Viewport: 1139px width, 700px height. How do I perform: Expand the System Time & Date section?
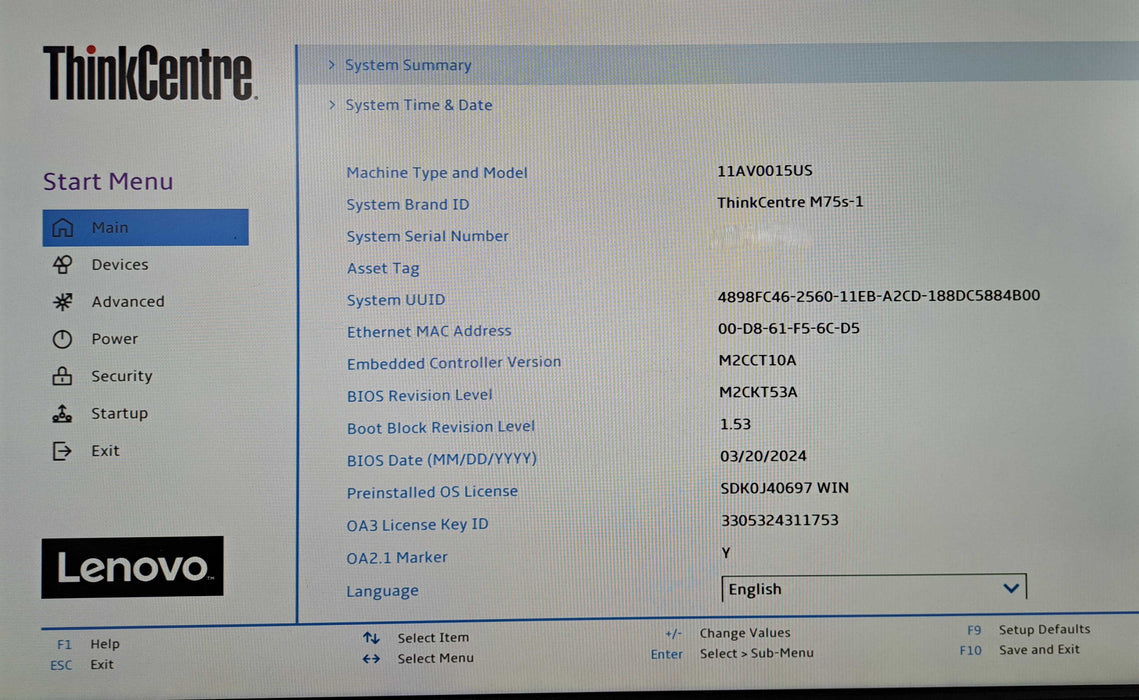tap(418, 105)
